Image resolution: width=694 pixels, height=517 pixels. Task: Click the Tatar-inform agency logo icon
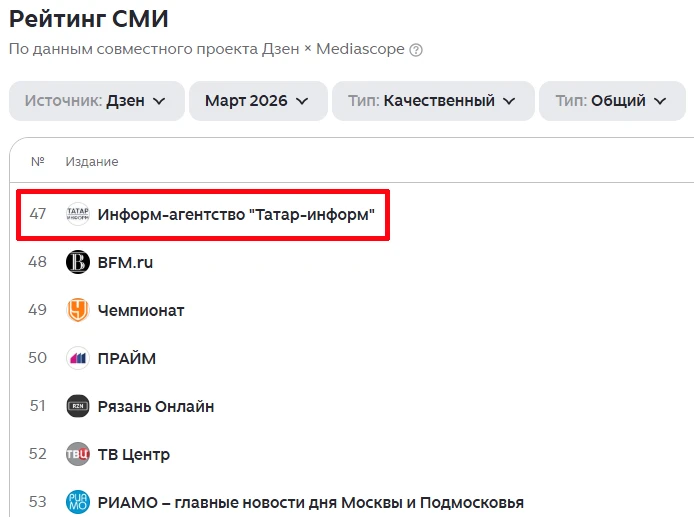(x=78, y=214)
